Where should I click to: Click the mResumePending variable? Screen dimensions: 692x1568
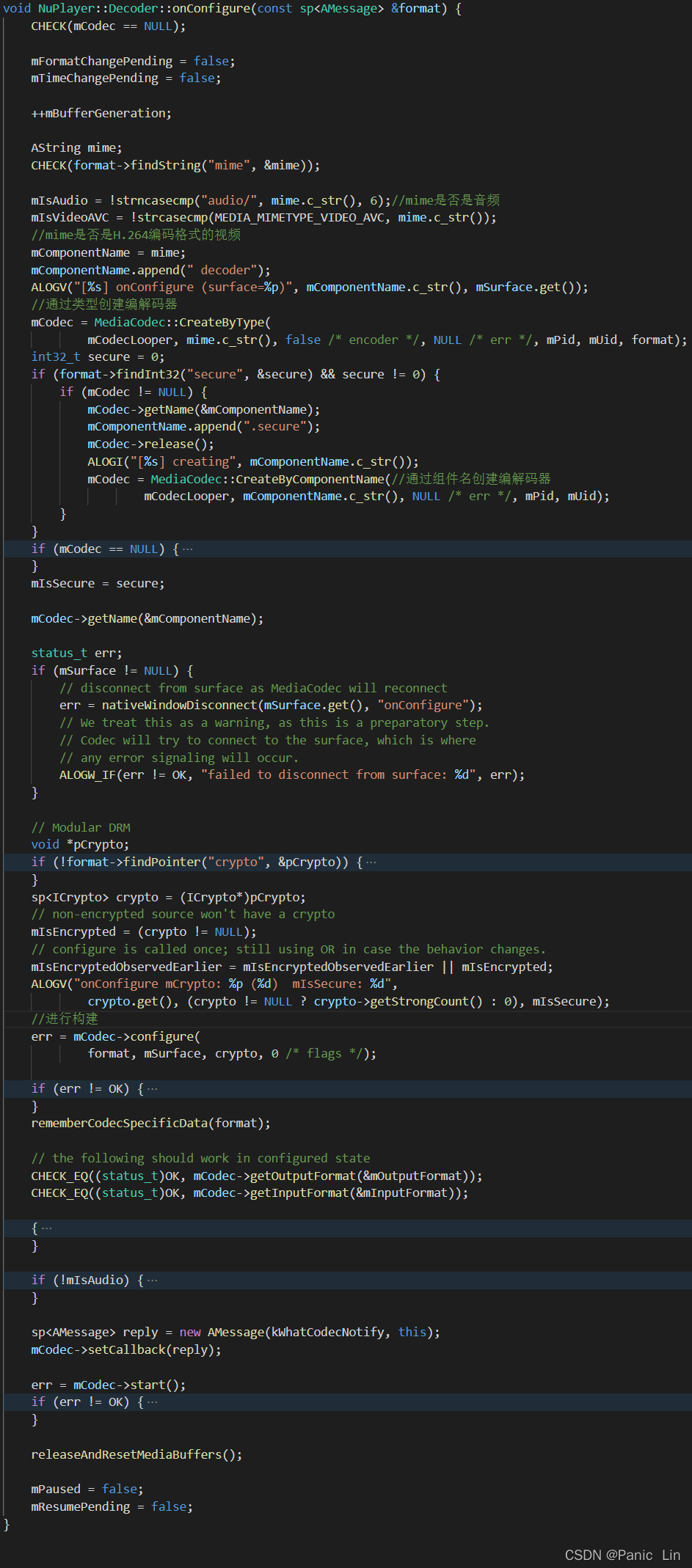[x=80, y=1507]
